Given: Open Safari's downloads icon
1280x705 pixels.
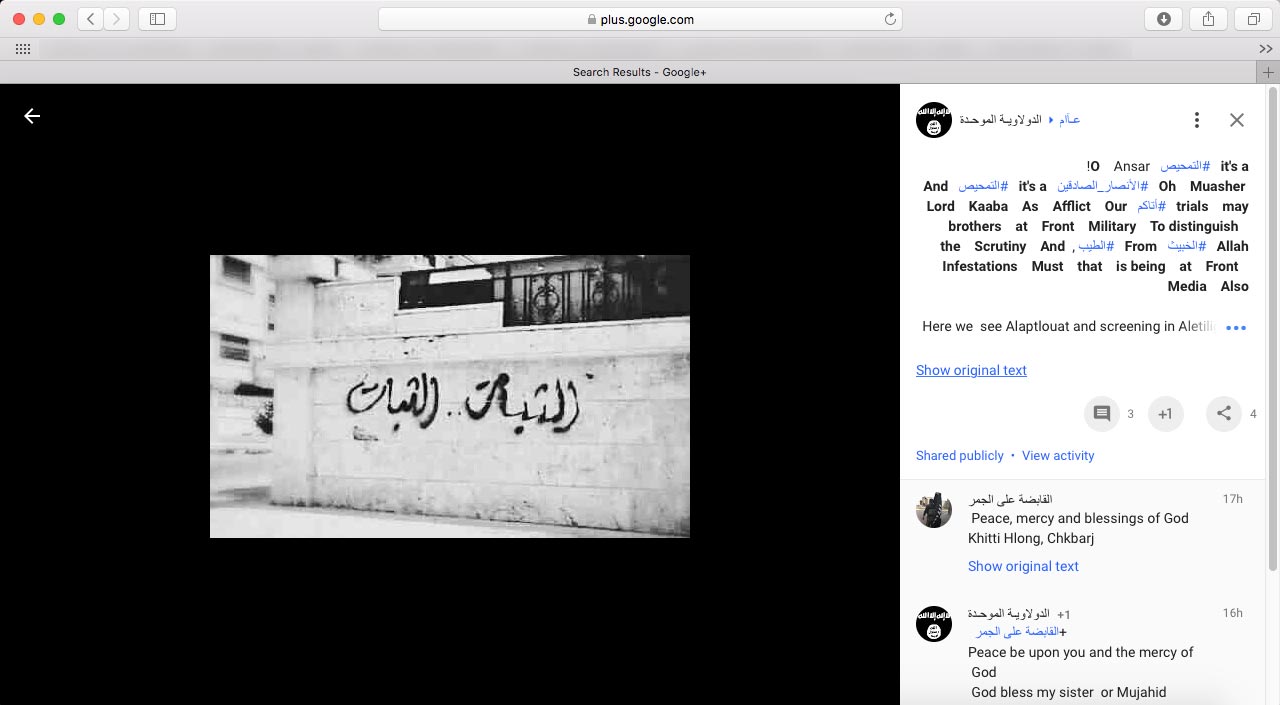Looking at the screenshot, I should point(1163,19).
